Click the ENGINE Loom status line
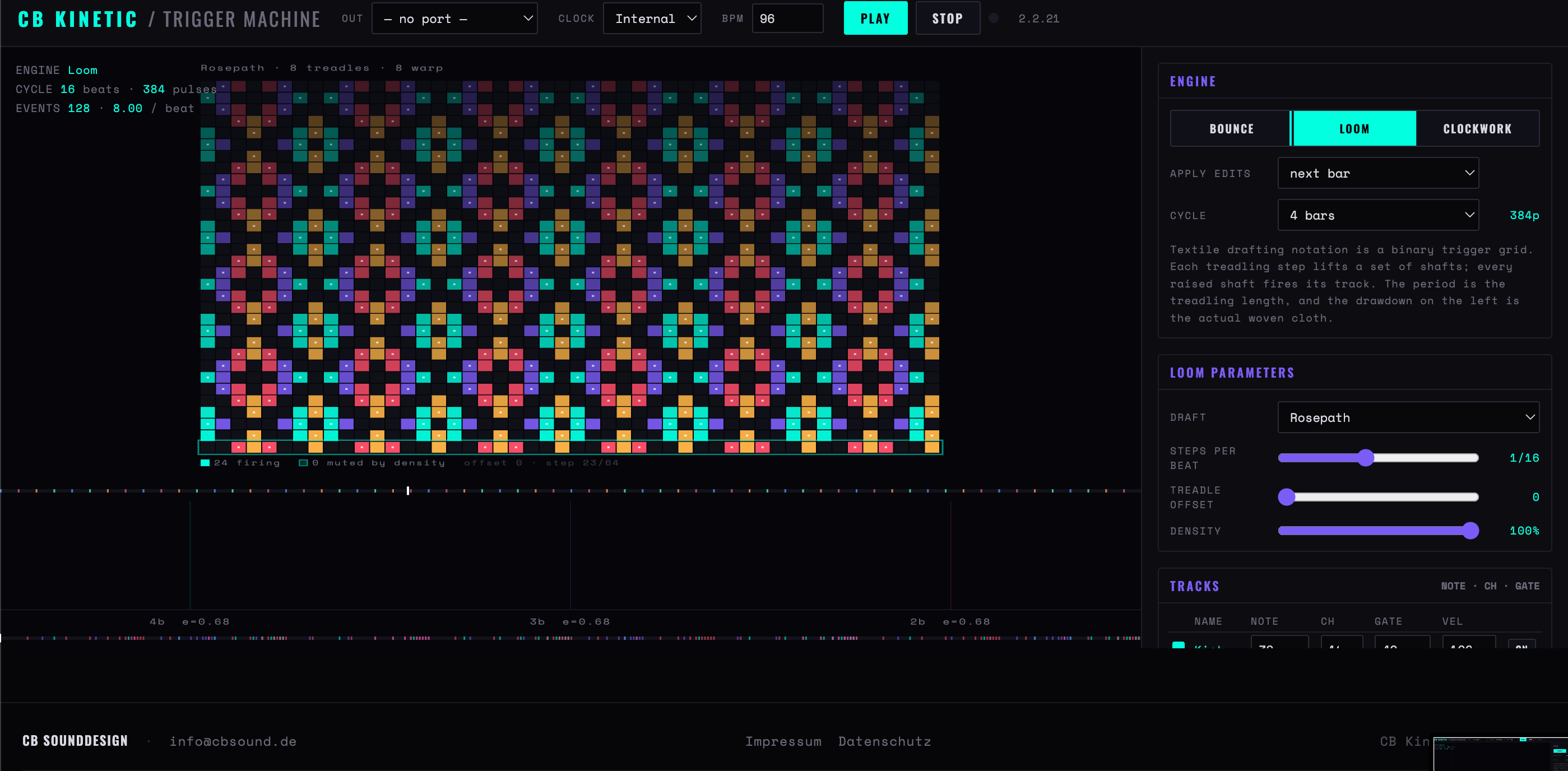1568x771 pixels. pyautogui.click(x=57, y=70)
